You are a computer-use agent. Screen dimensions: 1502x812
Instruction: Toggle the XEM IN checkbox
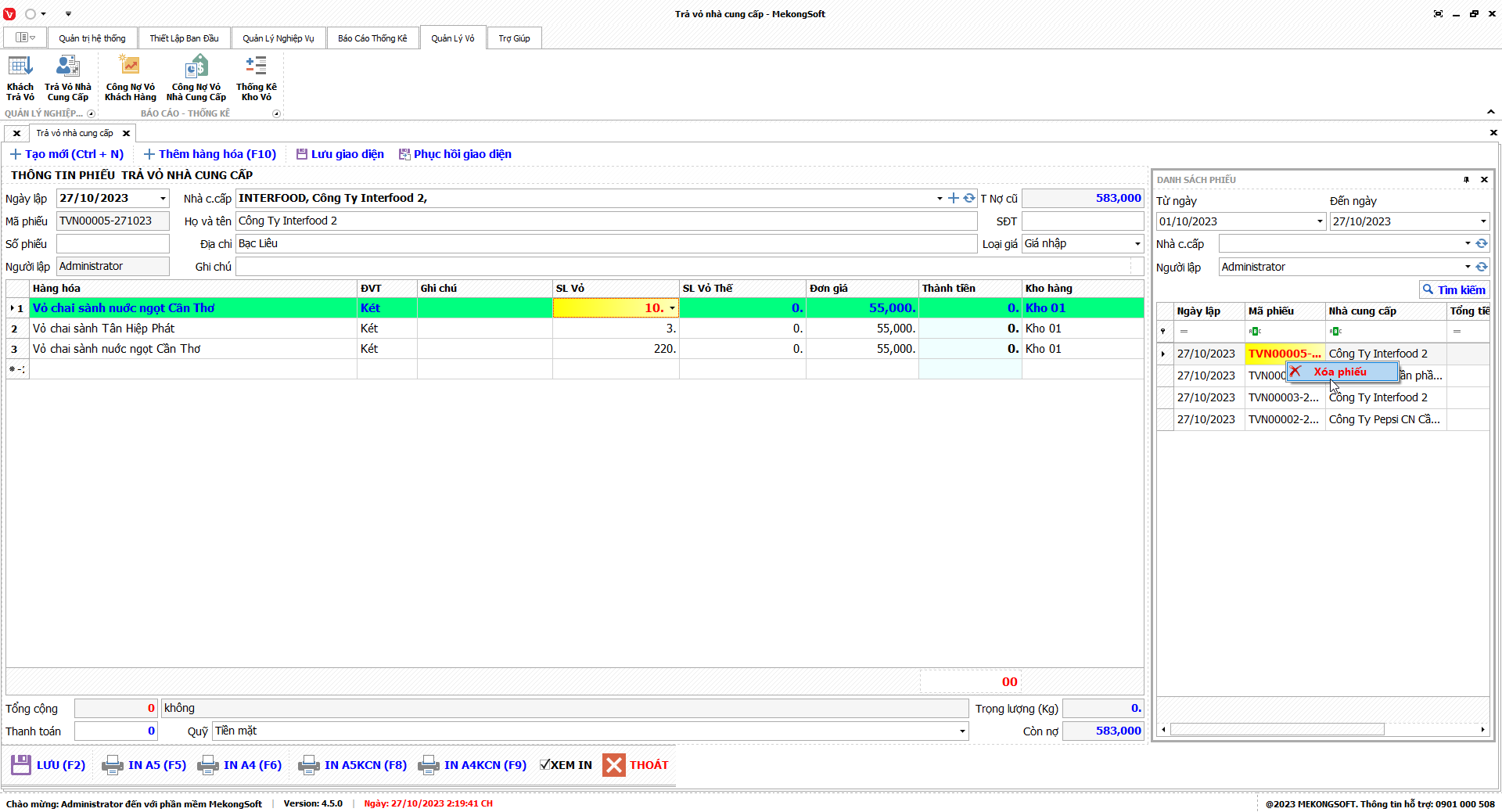click(544, 765)
